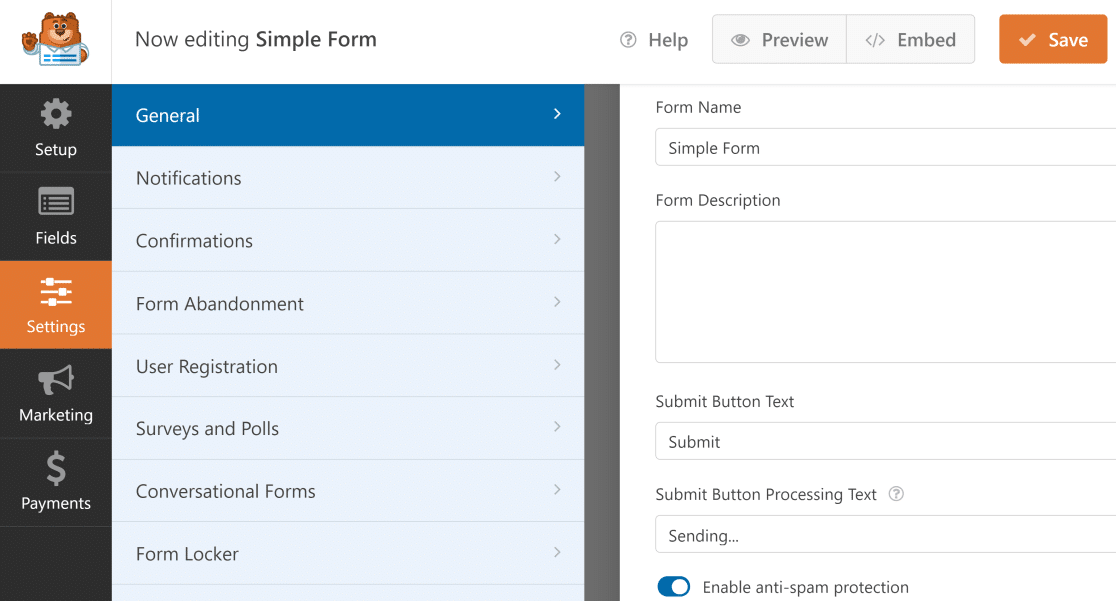Open the Fields list icon panel
Viewport: 1116px width, 601px height.
coord(56,202)
